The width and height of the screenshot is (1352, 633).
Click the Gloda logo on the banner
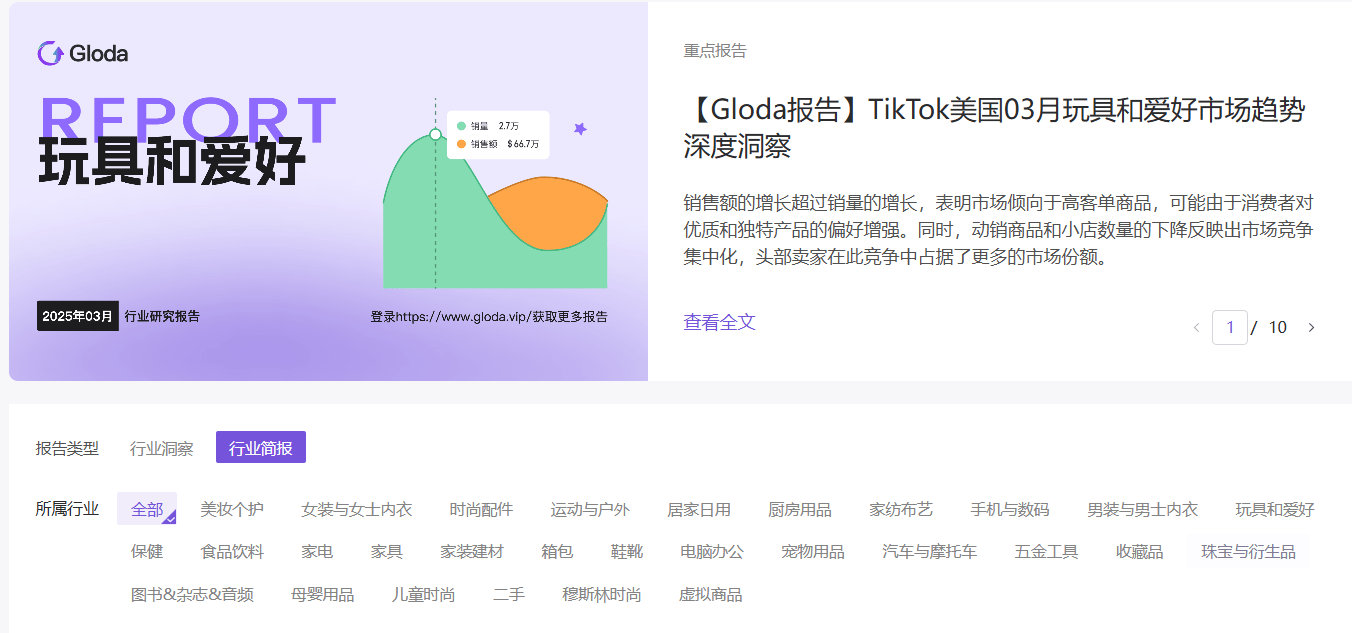tap(83, 53)
